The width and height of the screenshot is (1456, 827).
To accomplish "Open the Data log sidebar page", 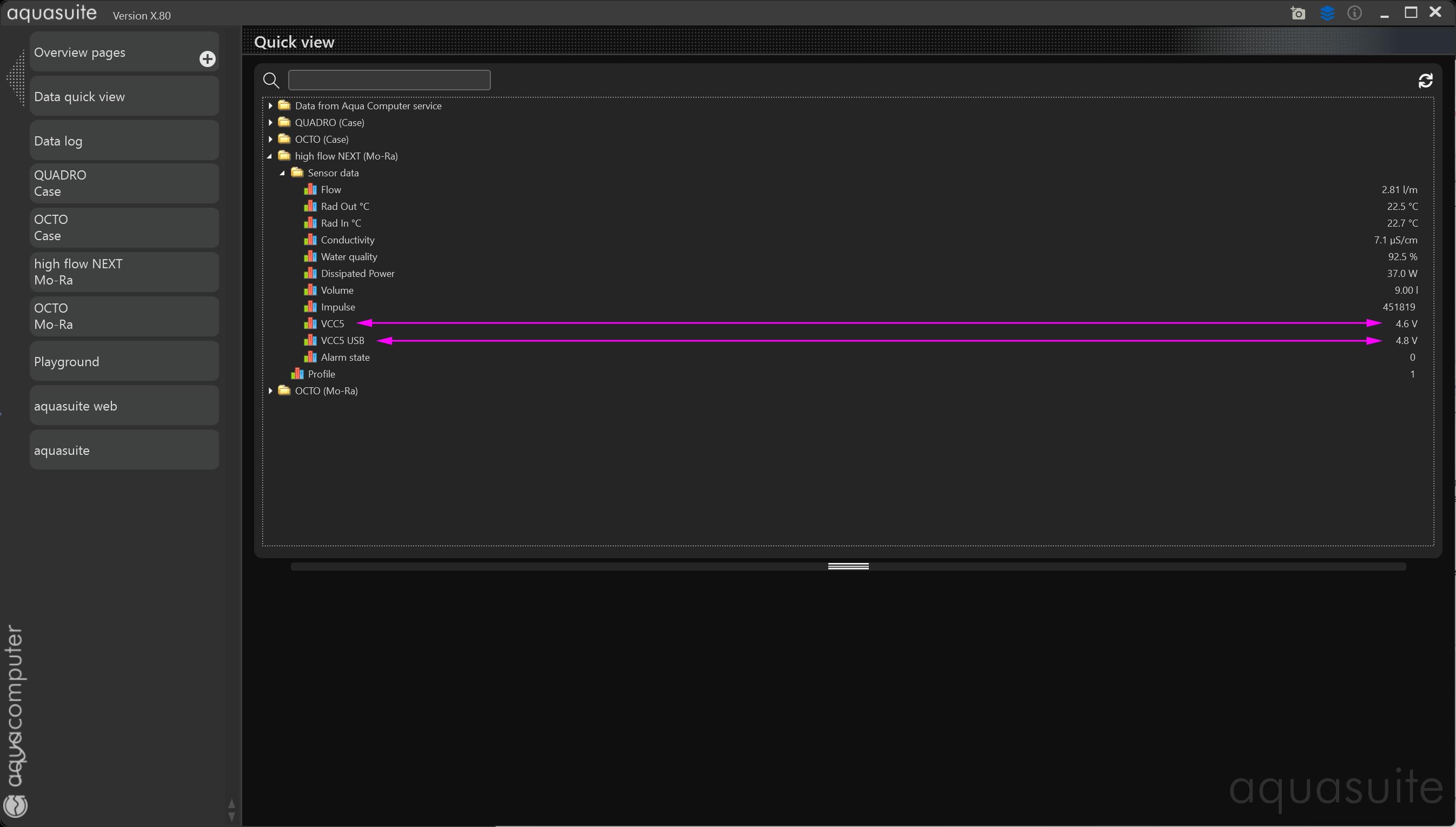I will [x=124, y=141].
